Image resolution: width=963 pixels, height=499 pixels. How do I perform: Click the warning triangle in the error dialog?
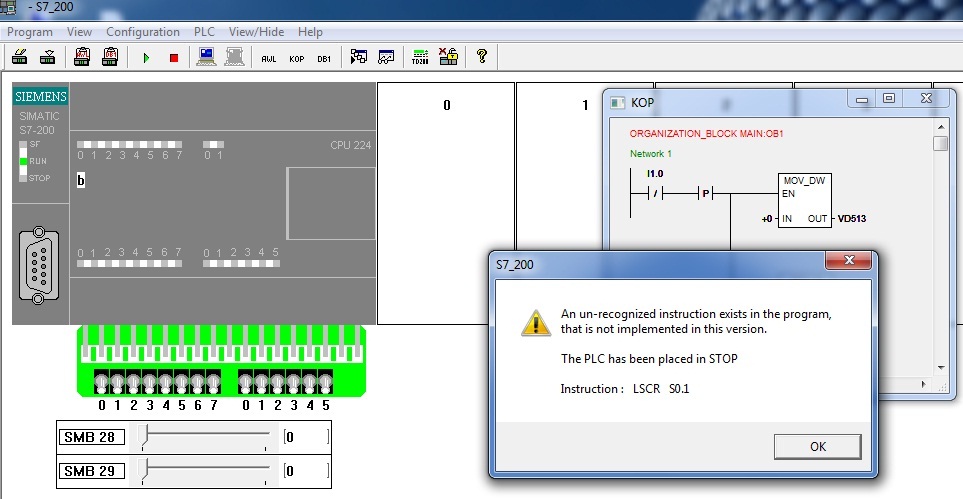[536, 323]
